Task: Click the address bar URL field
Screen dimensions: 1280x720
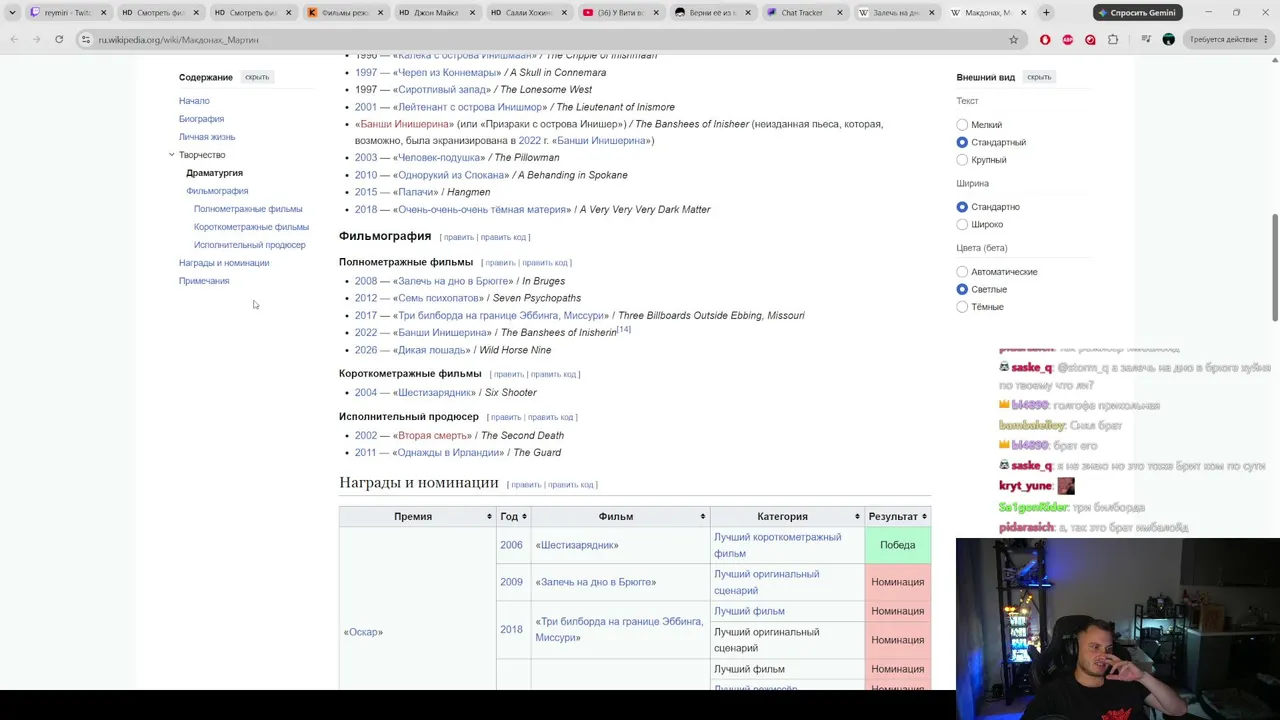Action: (x=550, y=40)
